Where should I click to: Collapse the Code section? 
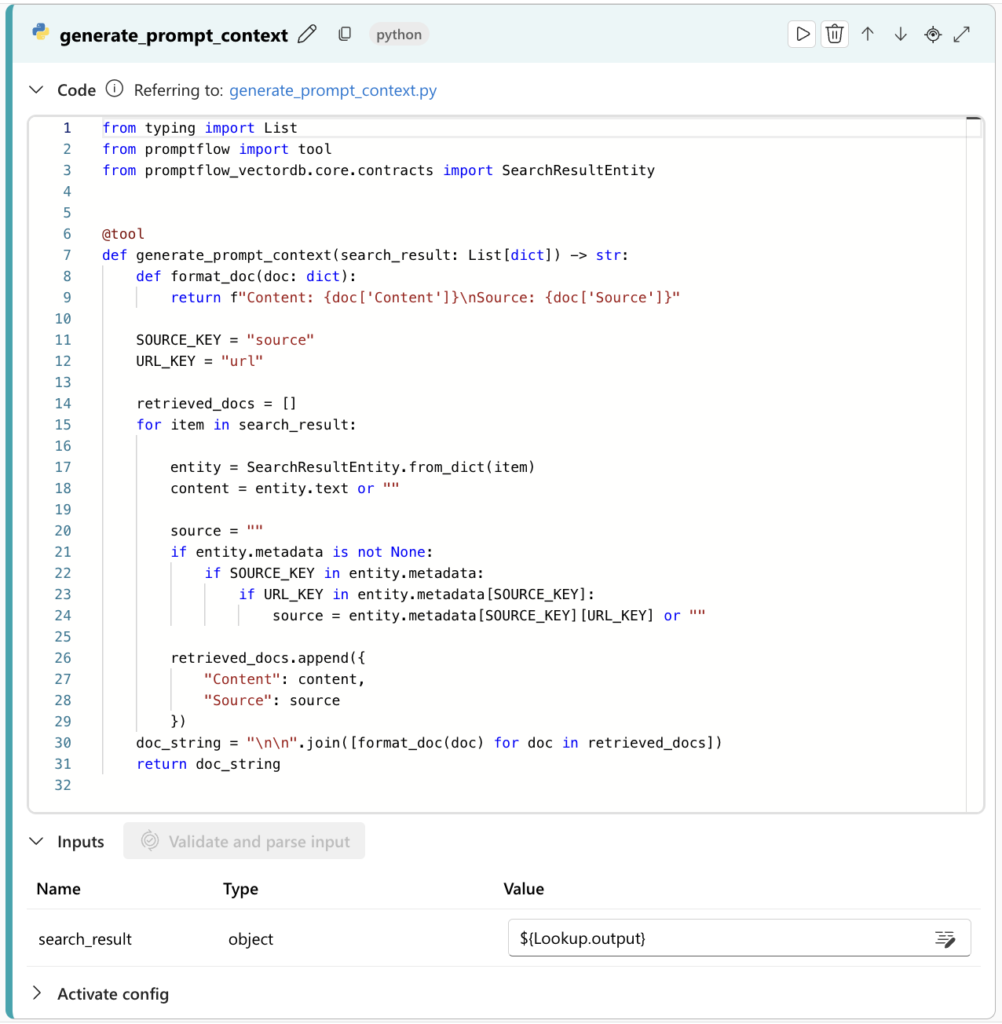tap(37, 89)
